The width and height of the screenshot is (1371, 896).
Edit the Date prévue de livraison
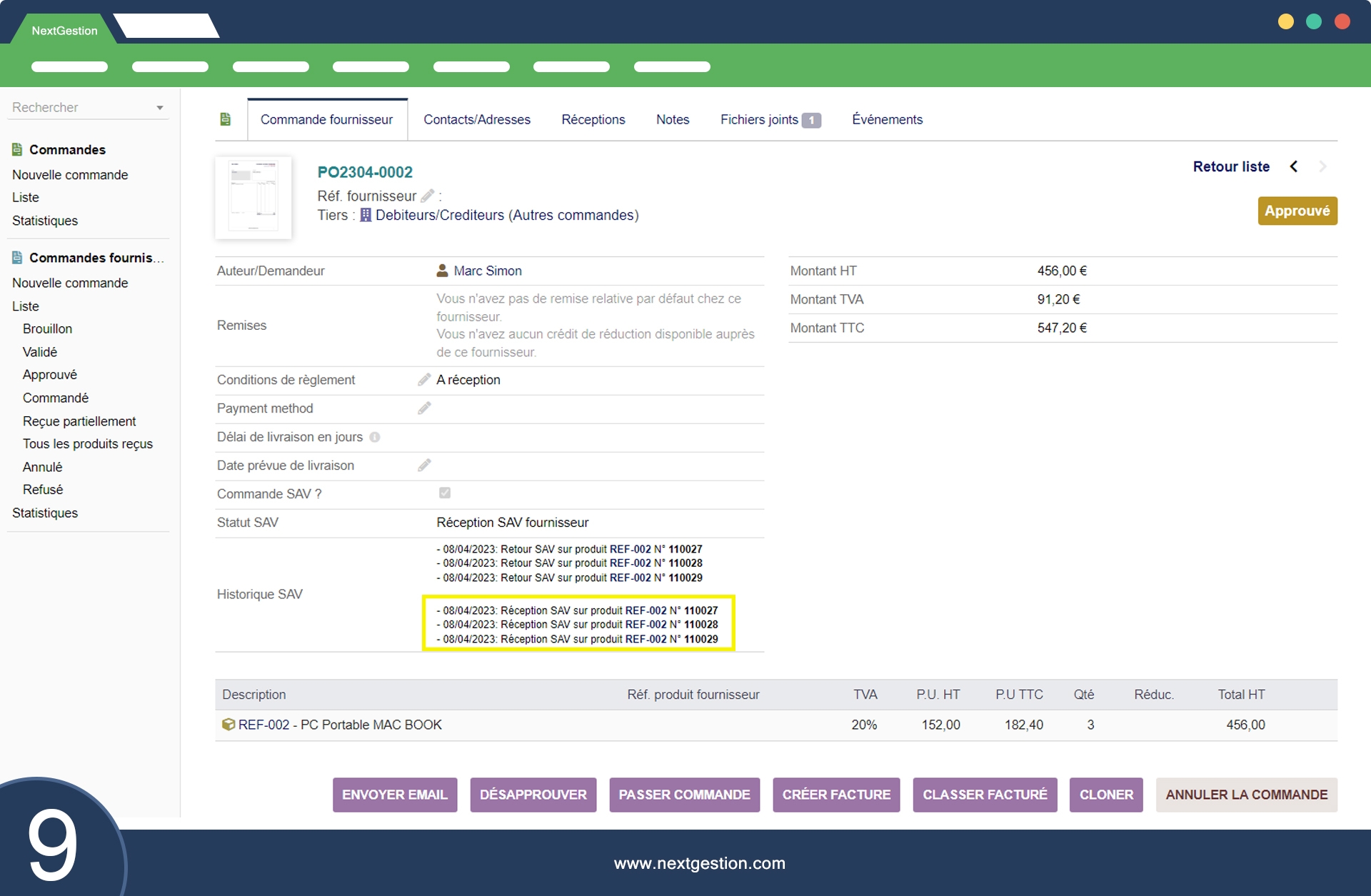pyautogui.click(x=424, y=465)
